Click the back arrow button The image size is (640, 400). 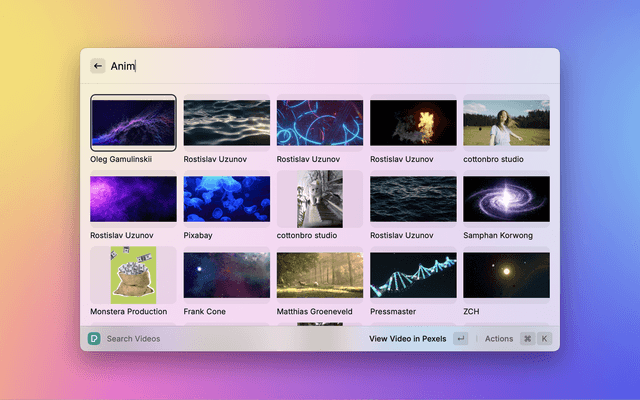pyautogui.click(x=98, y=66)
